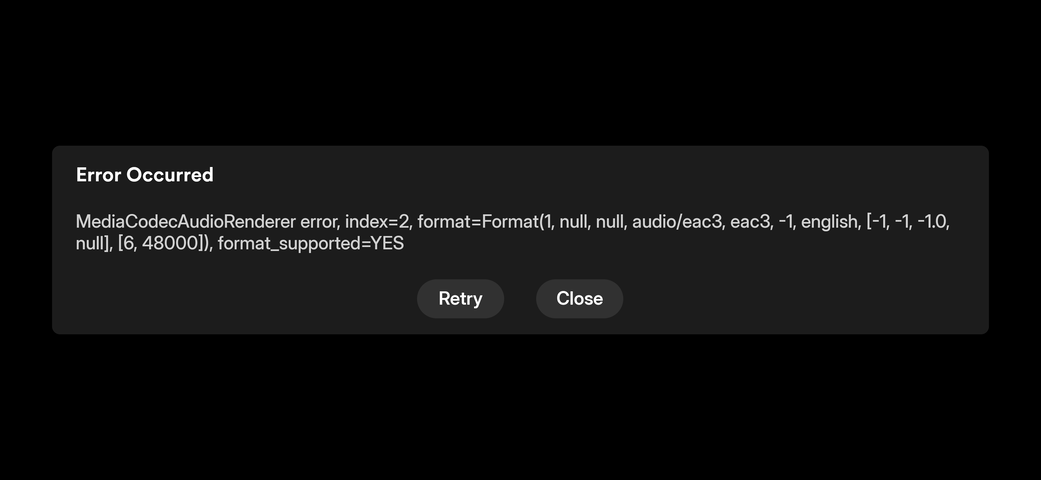The width and height of the screenshot is (1041, 480).
Task: Click the word MediaCodecAudioRenderer in error message
Action: (185, 222)
